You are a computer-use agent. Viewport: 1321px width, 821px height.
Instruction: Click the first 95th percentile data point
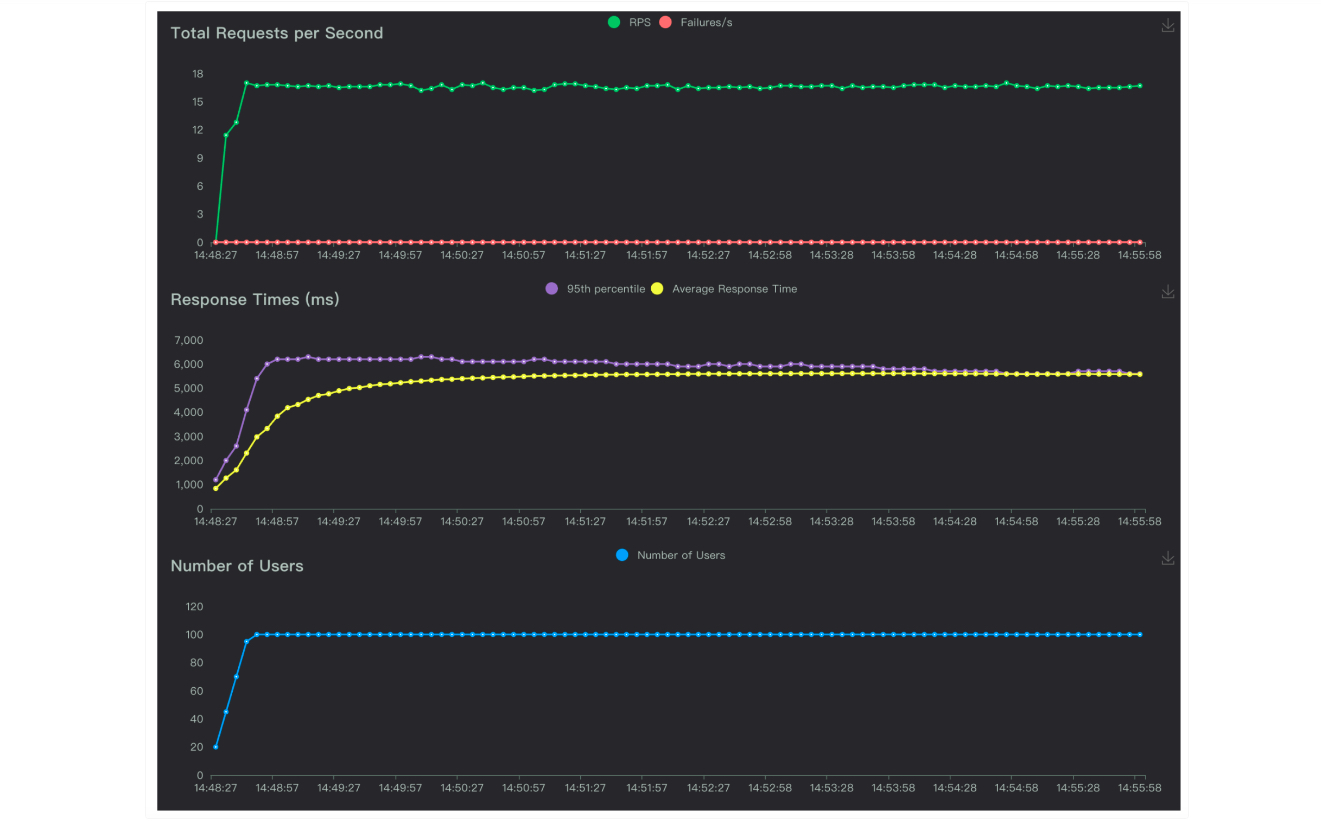(216, 480)
